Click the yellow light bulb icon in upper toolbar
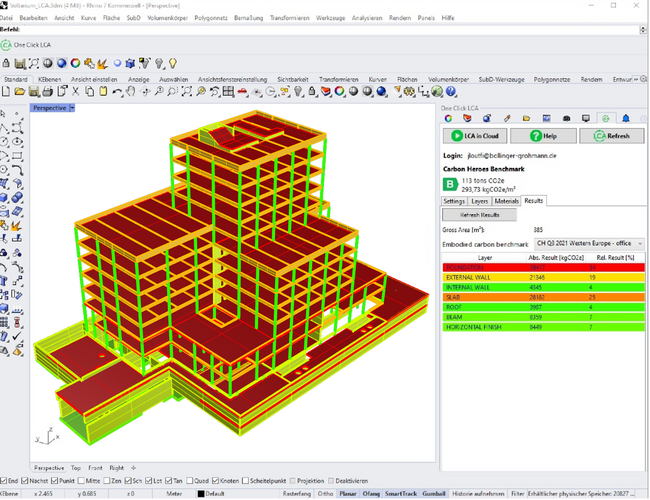The height and width of the screenshot is (500, 650). coord(173,63)
